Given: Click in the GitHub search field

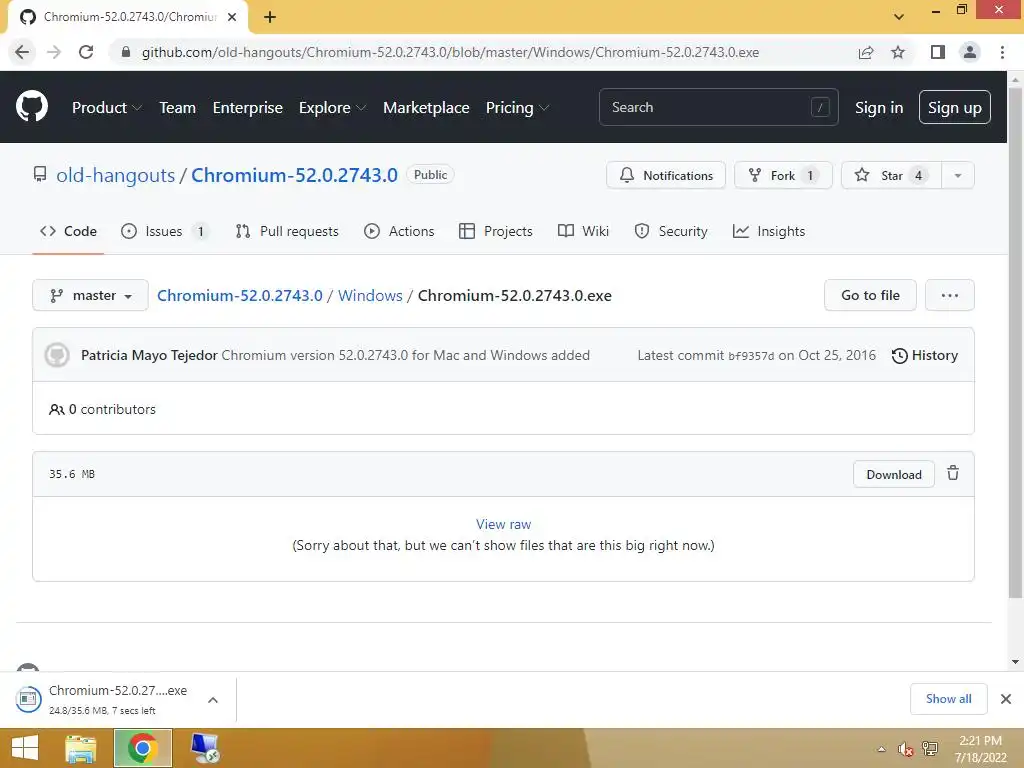Looking at the screenshot, I should [x=718, y=107].
